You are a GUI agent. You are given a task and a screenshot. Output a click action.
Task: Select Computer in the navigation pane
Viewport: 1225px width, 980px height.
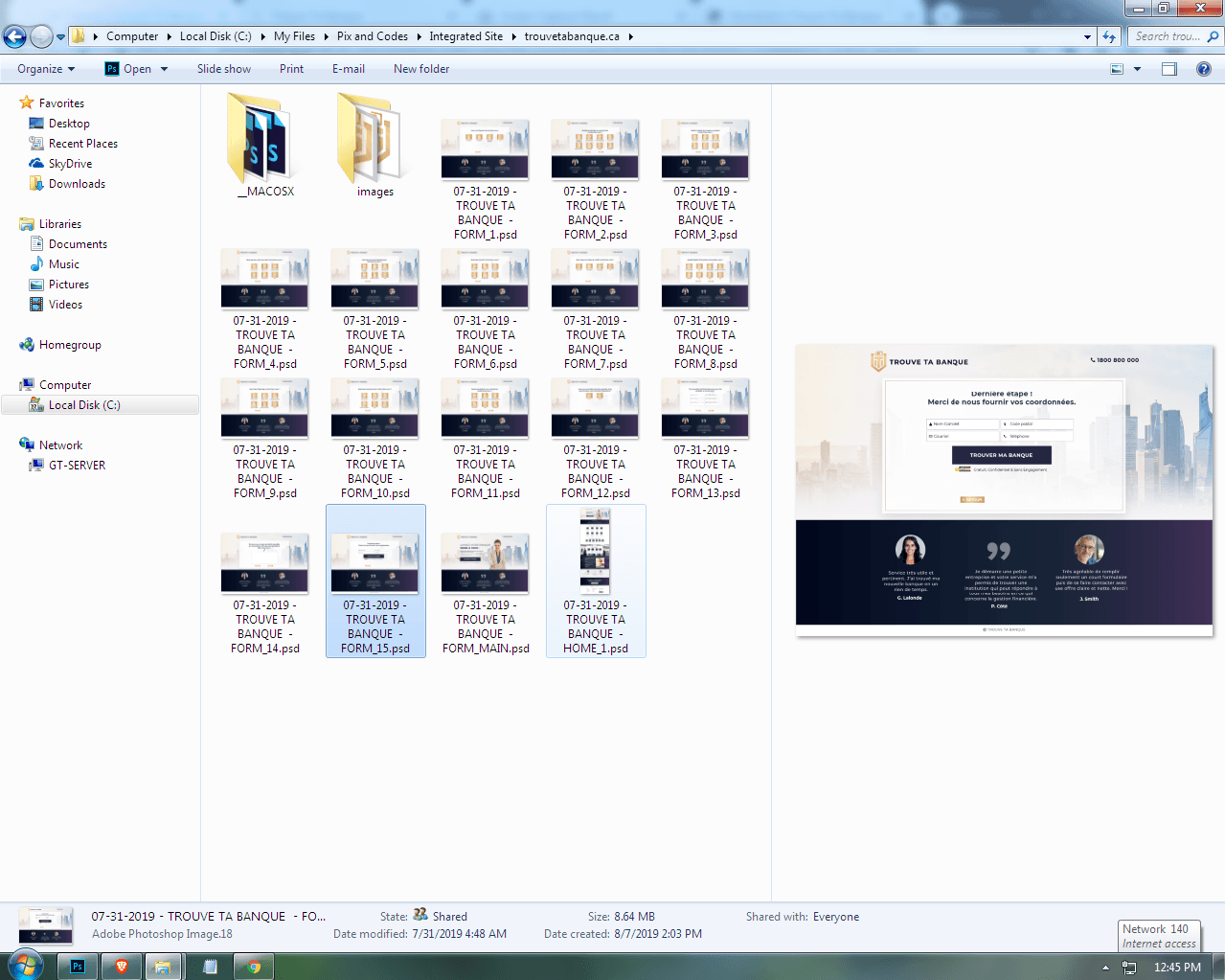tap(65, 385)
